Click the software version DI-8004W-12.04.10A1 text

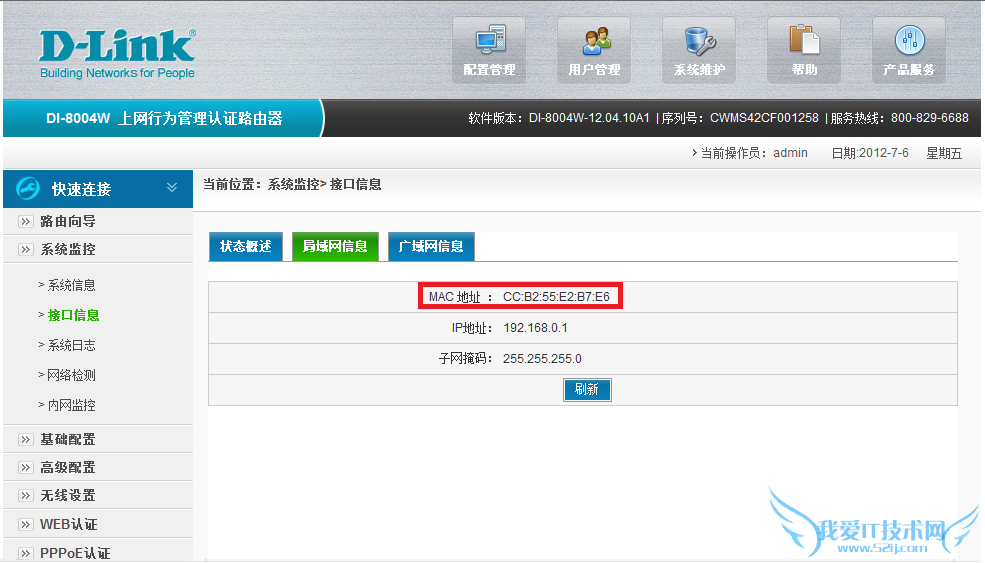589,118
